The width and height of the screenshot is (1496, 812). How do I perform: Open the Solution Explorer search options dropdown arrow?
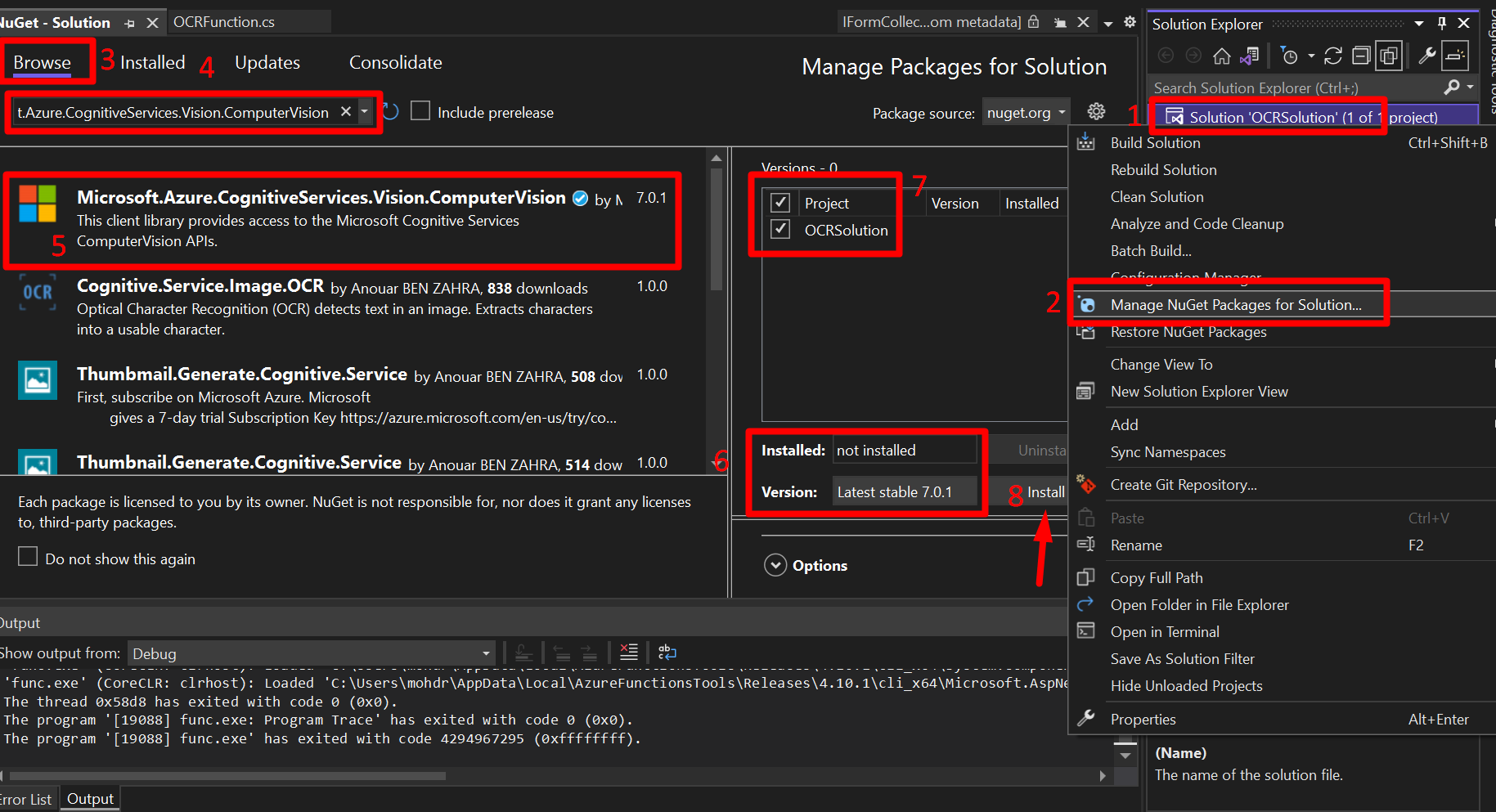[1471, 87]
